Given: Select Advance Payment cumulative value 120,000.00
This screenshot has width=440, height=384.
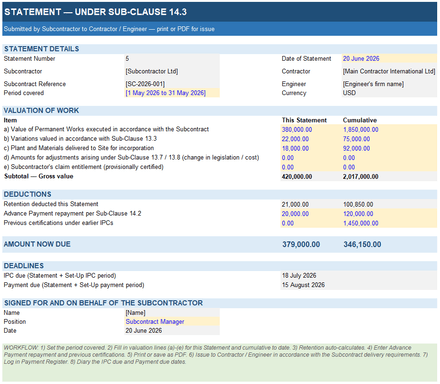Looking at the screenshot, I should click(389, 213).
